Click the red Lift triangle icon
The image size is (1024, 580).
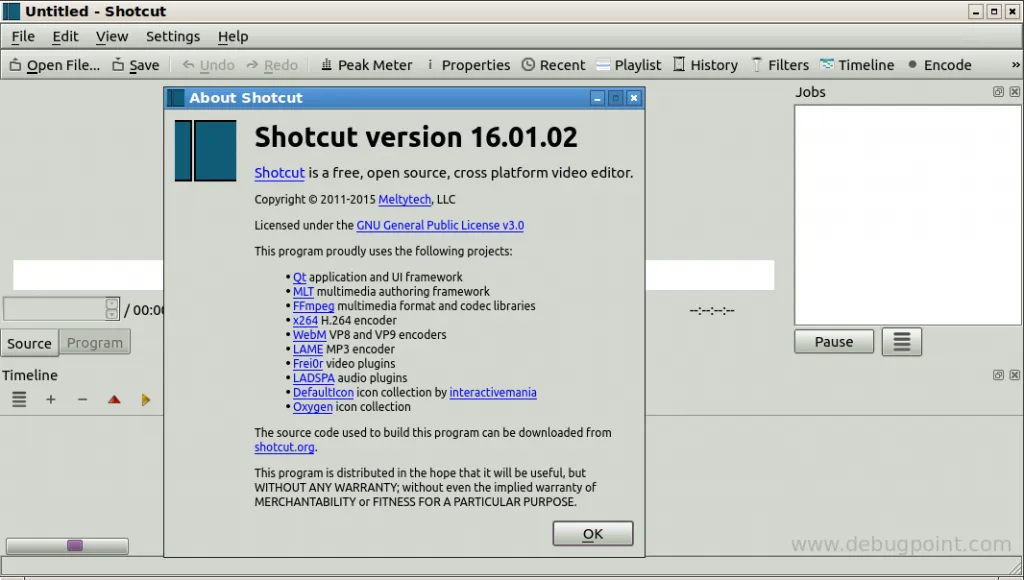[x=114, y=399]
